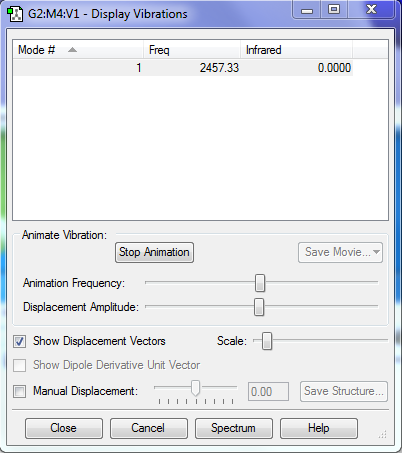402x453 pixels.
Task: Sort the list by Freq column header
Action: point(192,50)
